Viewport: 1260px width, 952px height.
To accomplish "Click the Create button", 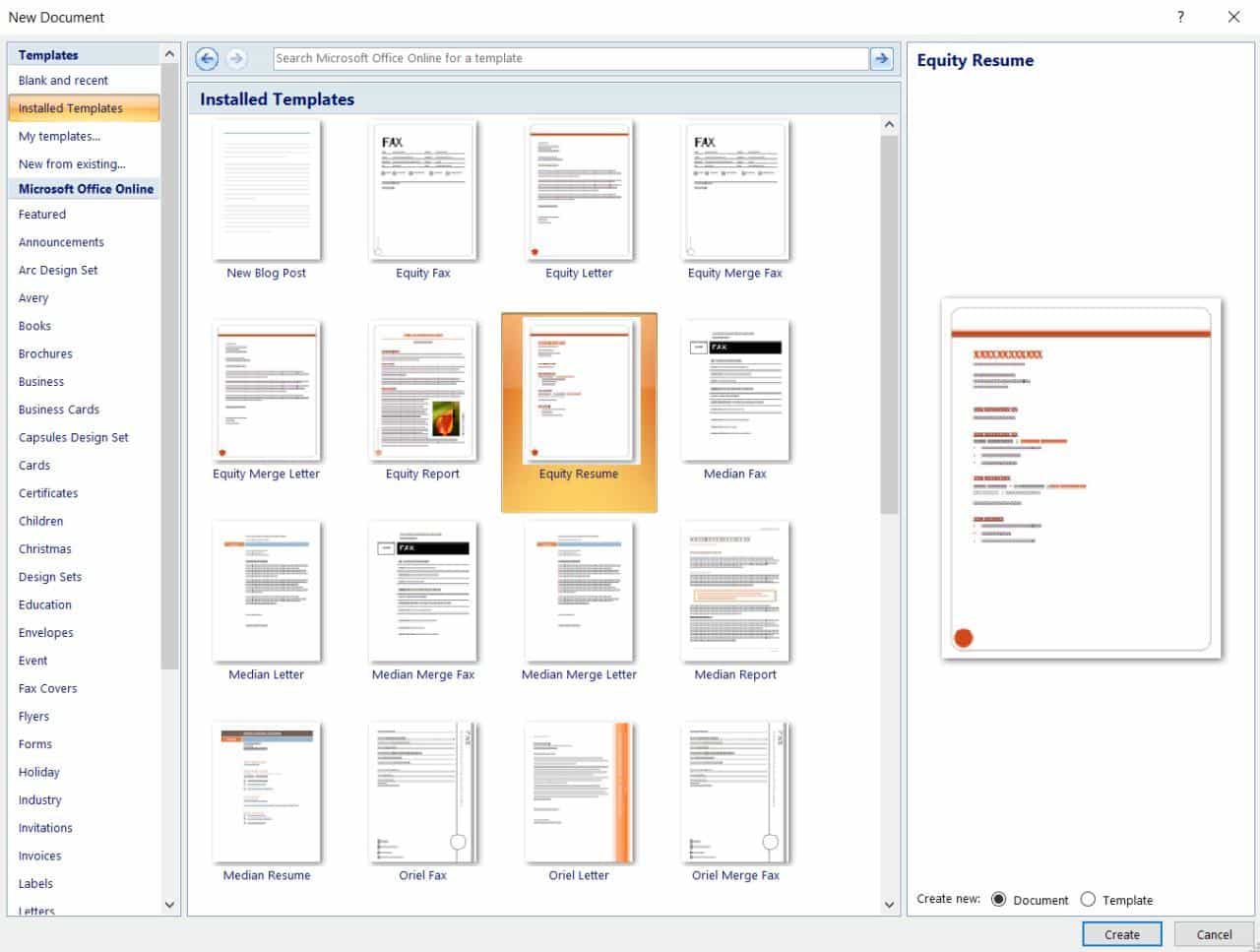I will pos(1122,934).
